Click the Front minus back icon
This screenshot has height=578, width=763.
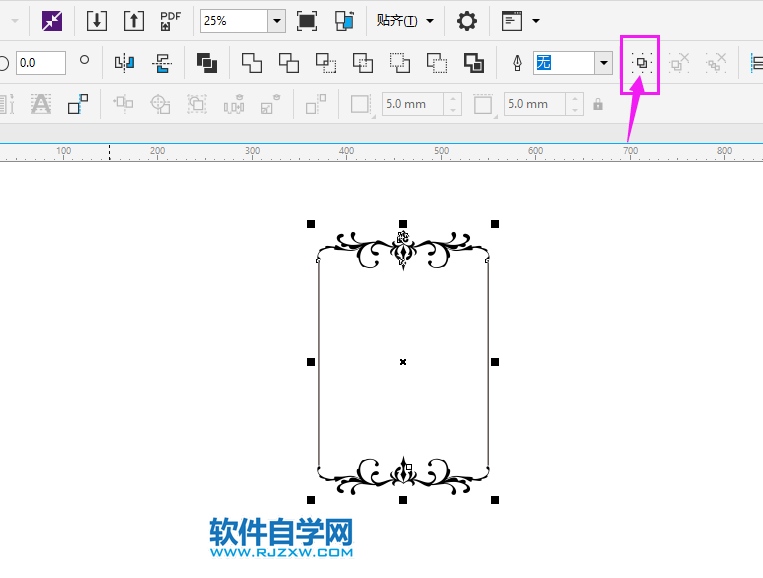coord(400,63)
